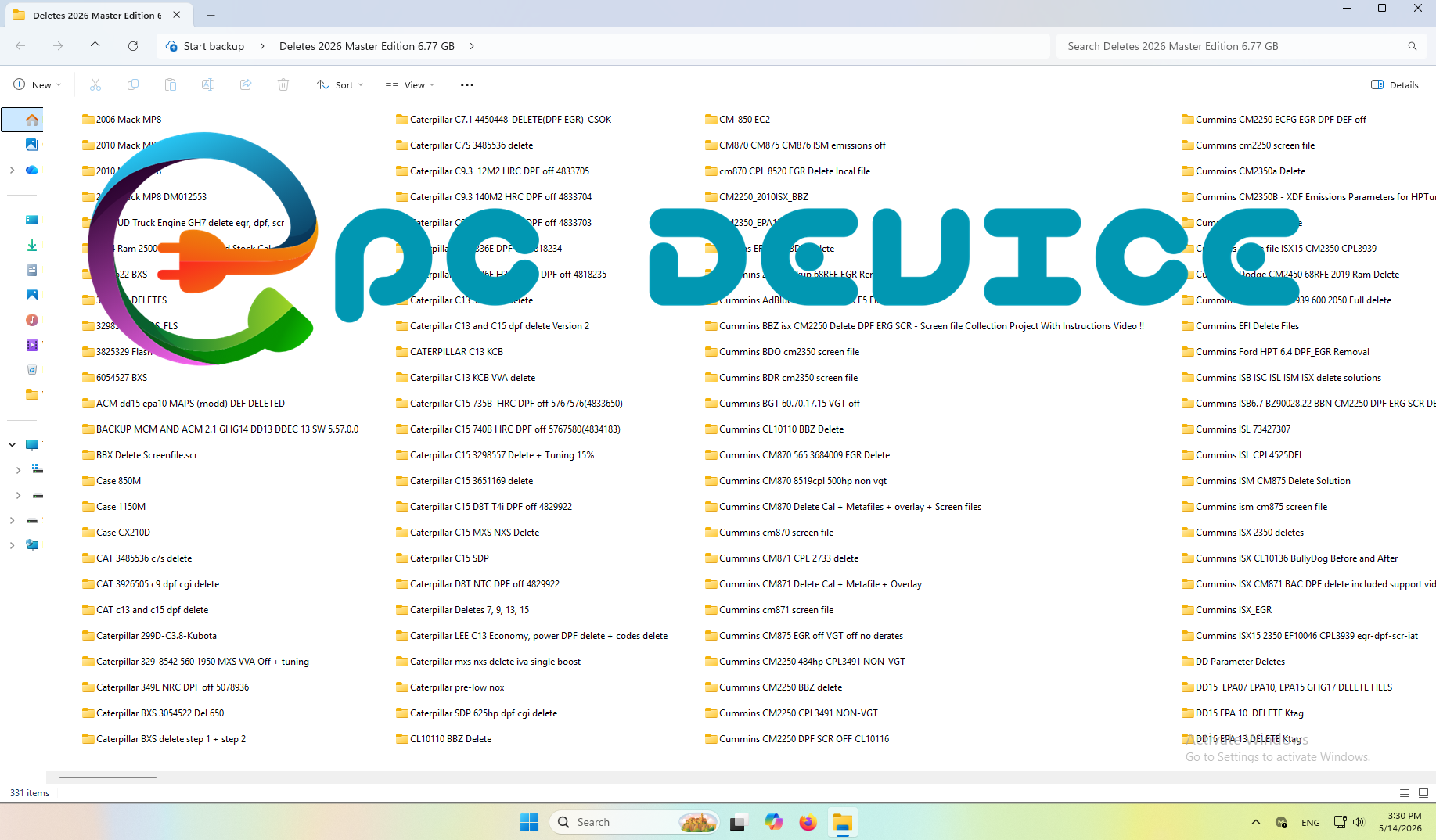
Task: Go up one folder level
Action: 95,46
